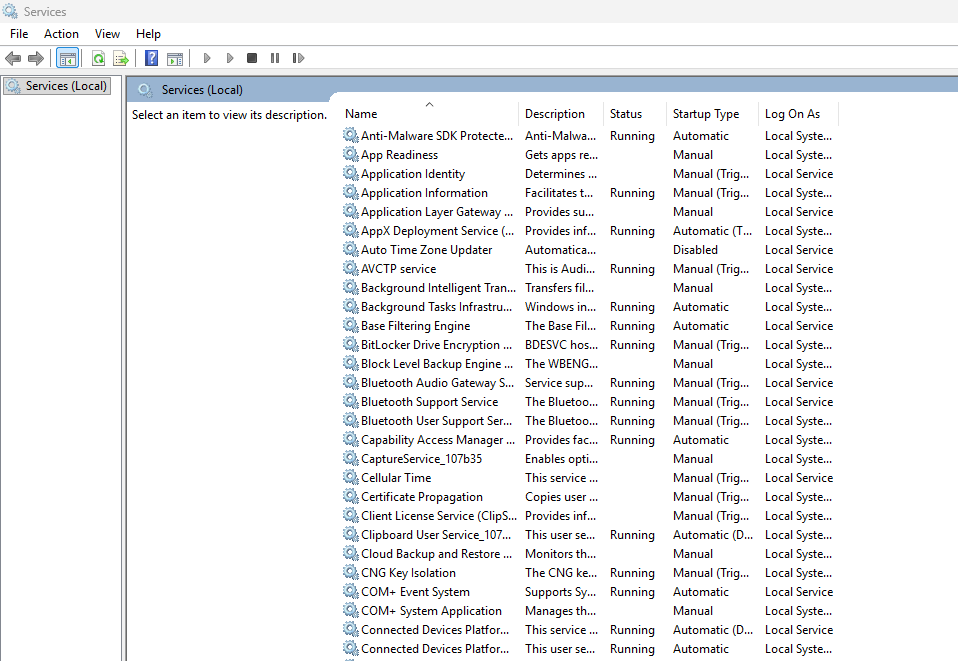The width and height of the screenshot is (958, 661).
Task: Select the Bluetooth Support Service row
Action: click(x=429, y=402)
